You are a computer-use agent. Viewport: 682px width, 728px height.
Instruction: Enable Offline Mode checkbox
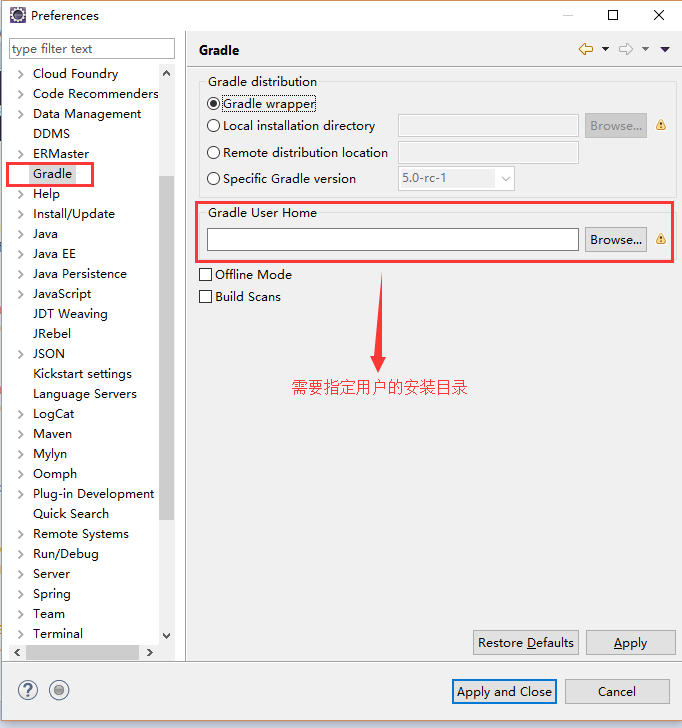[205, 274]
